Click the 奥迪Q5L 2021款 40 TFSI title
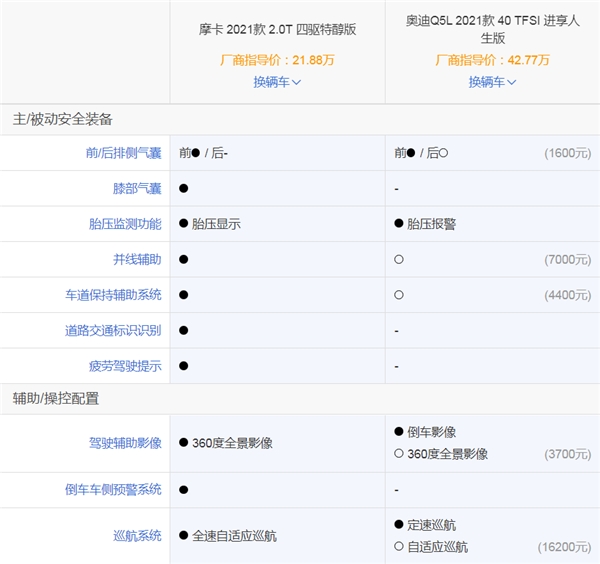 492,29
